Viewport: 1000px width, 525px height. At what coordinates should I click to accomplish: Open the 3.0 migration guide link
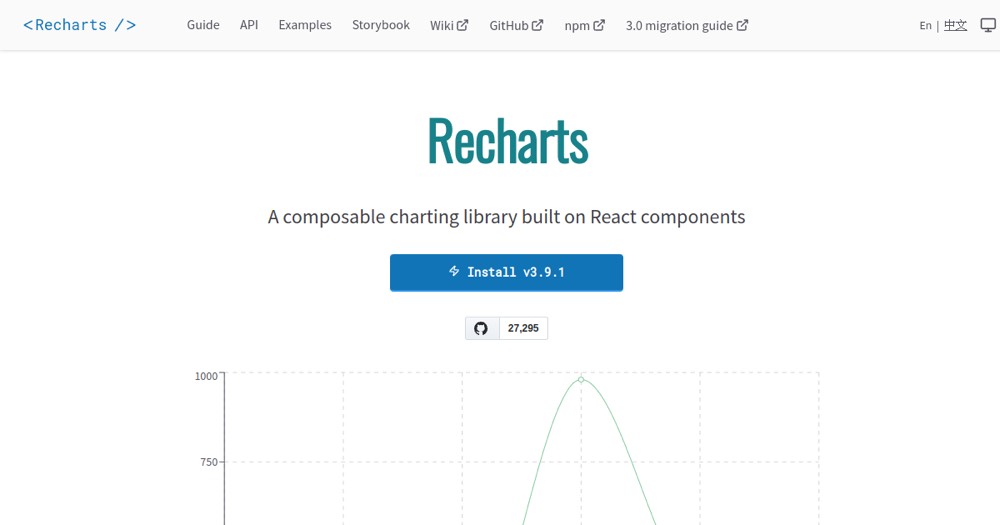point(687,26)
